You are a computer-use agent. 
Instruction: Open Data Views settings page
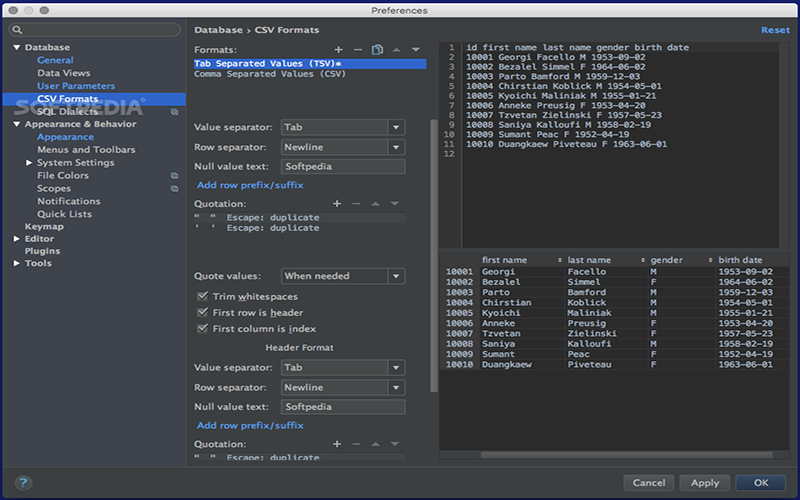coord(63,73)
